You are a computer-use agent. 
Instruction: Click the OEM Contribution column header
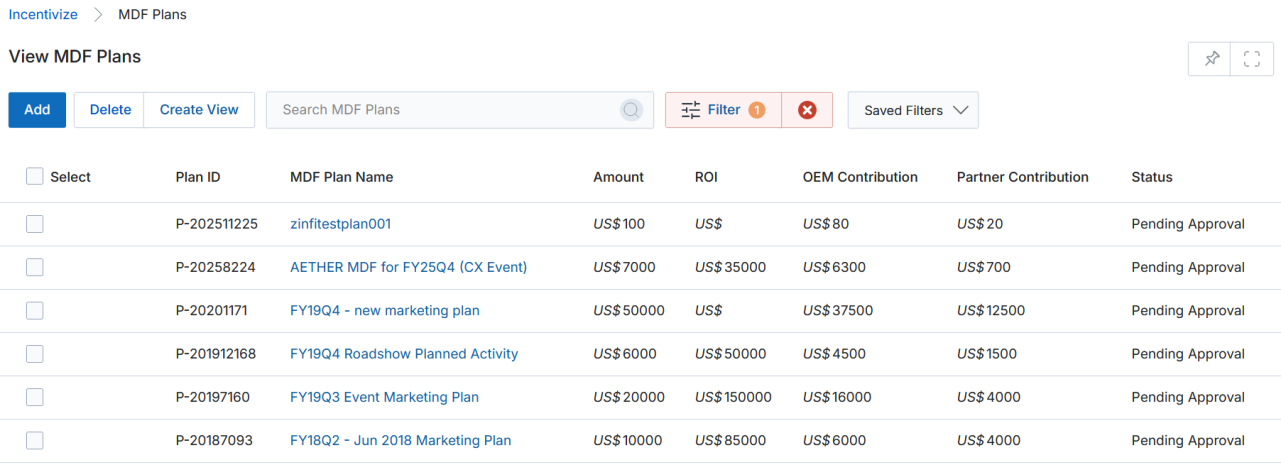tap(860, 177)
